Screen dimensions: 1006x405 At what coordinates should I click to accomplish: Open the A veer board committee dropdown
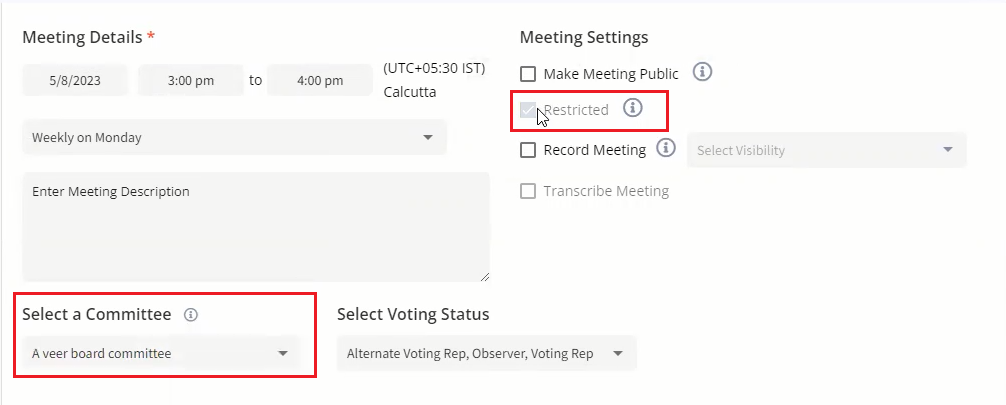pos(160,353)
